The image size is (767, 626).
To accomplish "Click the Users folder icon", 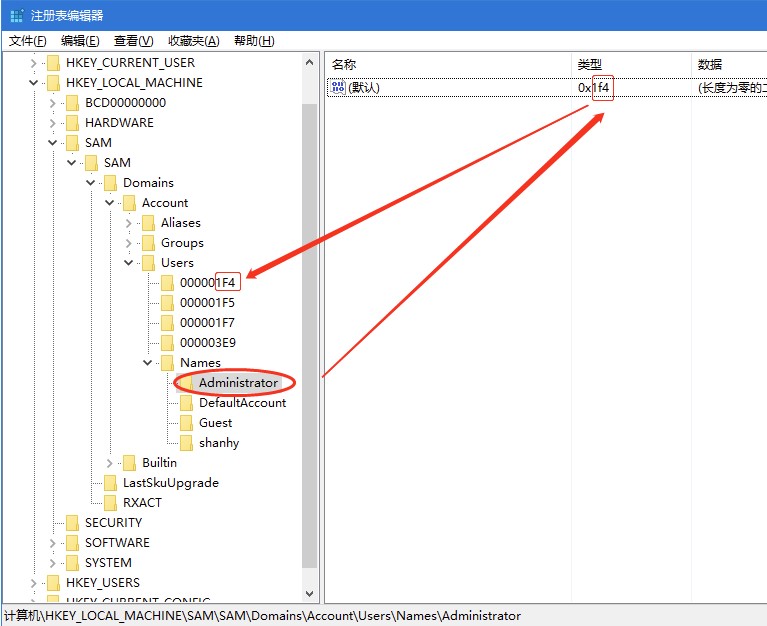I will click(149, 264).
